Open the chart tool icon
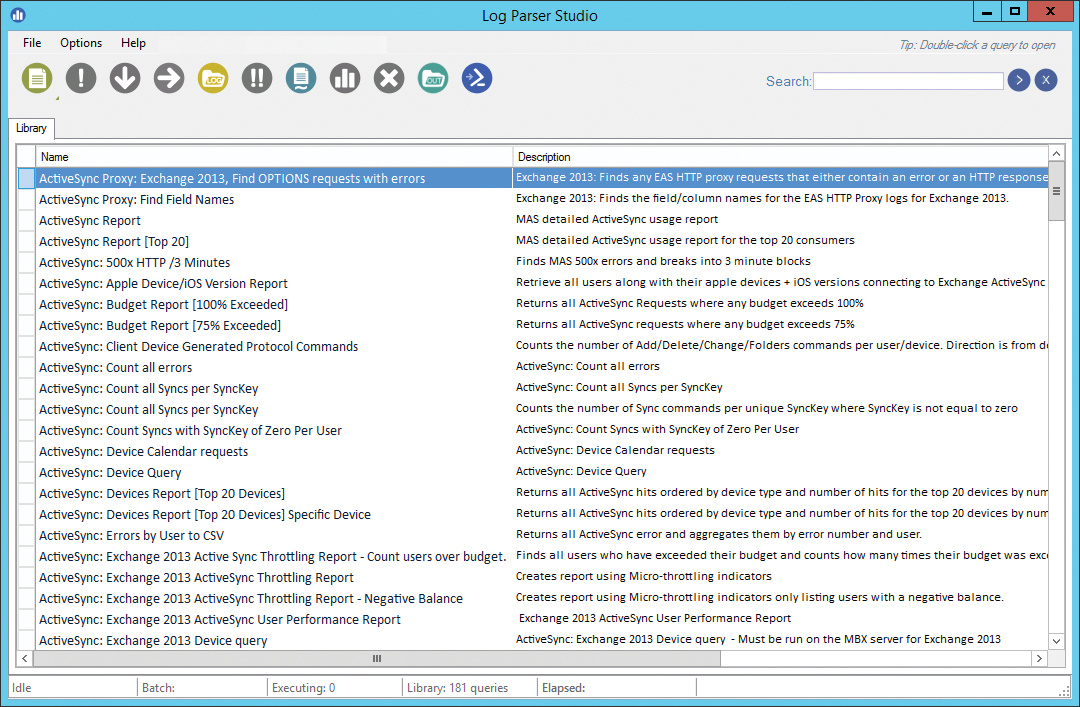The height and width of the screenshot is (707, 1080). 344,78
